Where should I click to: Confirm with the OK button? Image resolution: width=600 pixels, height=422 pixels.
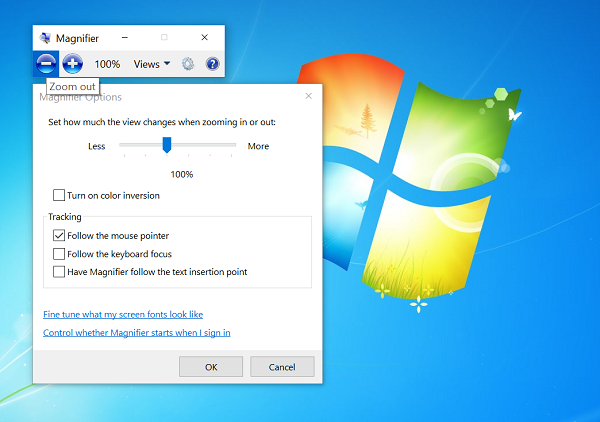click(211, 367)
